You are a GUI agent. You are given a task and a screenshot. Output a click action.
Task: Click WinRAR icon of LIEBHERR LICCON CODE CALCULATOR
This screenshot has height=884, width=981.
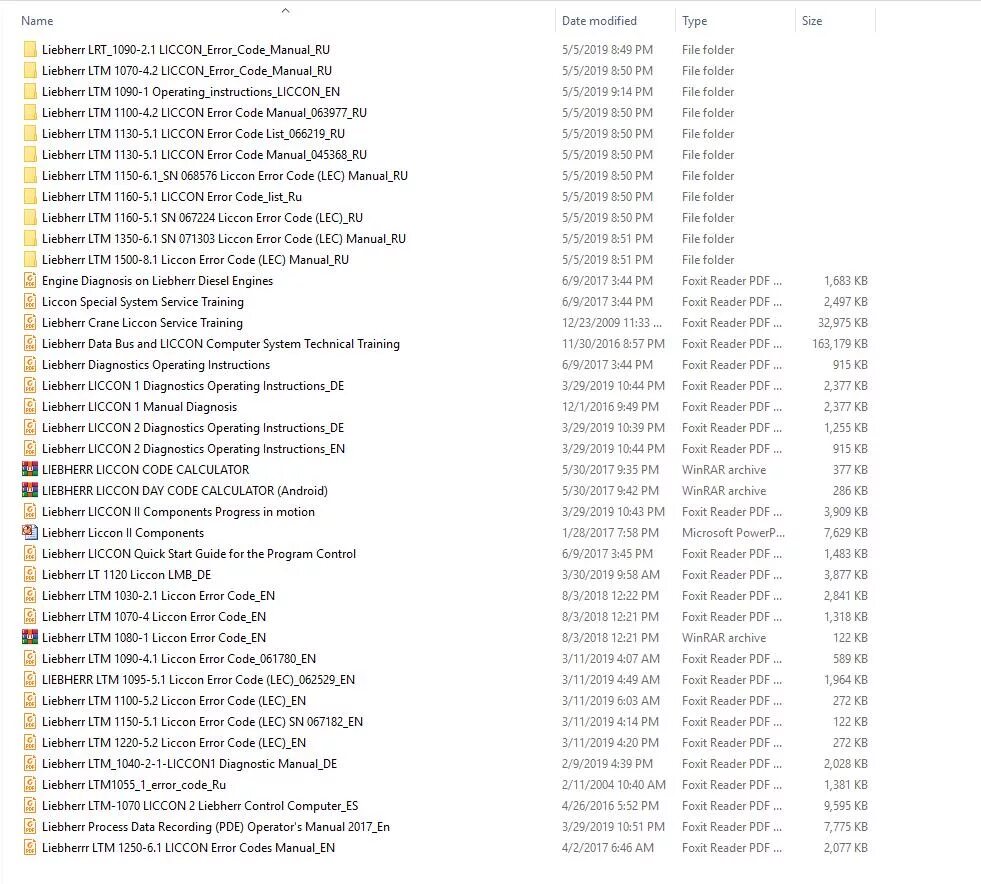coord(29,469)
